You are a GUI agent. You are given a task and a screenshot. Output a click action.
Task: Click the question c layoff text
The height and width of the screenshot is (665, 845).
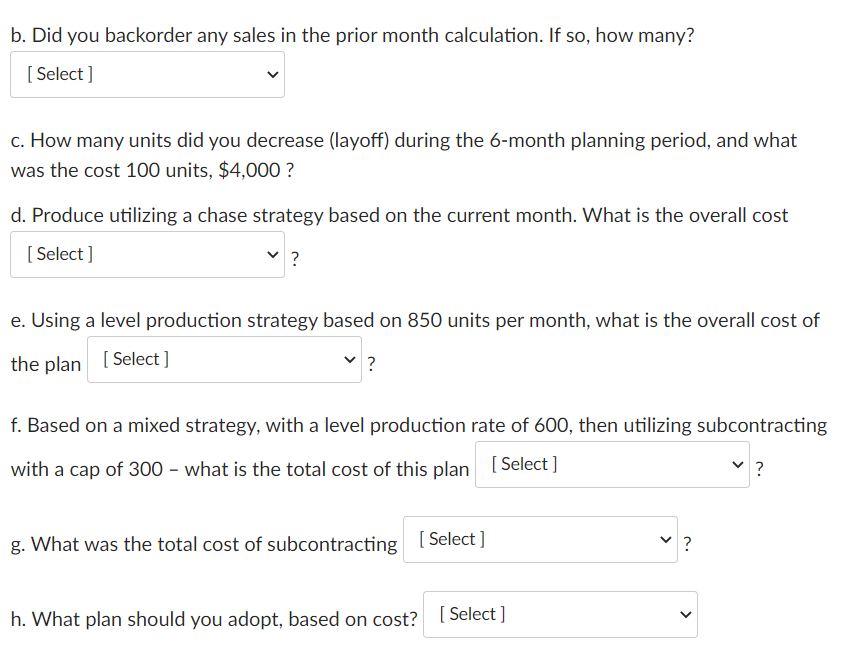400,155
